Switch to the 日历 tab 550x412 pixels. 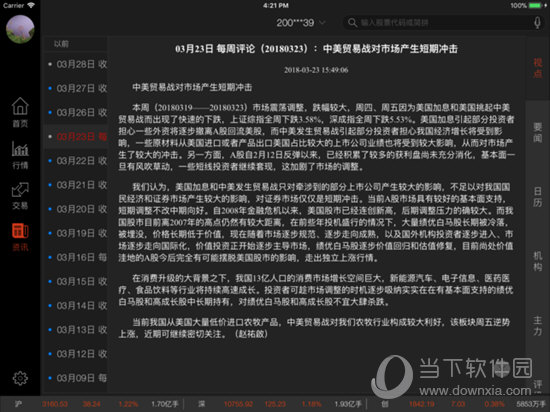(x=537, y=197)
